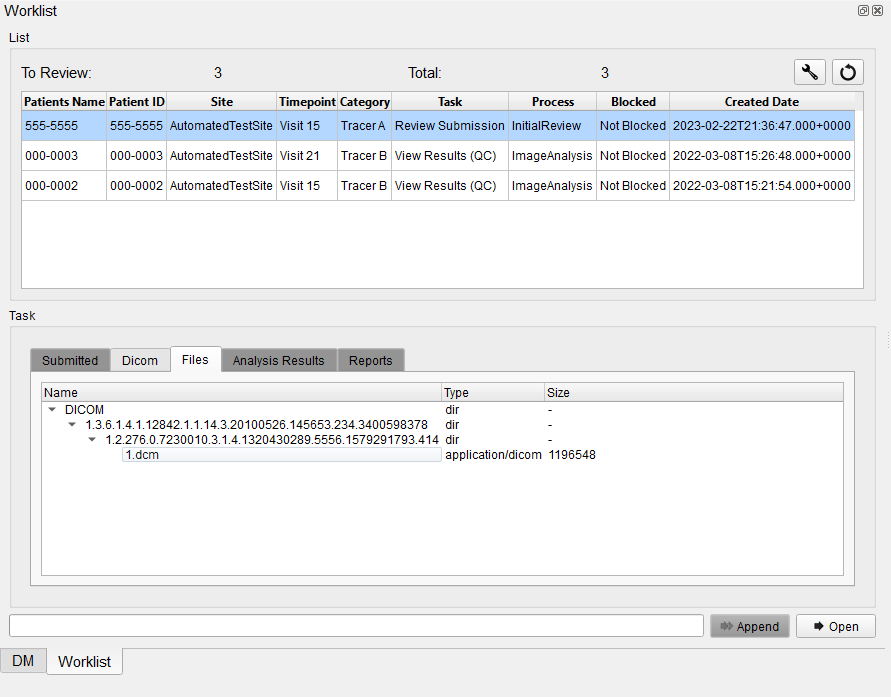Select the Worklist tab at the bottom
The image size is (891, 697).
click(84, 661)
